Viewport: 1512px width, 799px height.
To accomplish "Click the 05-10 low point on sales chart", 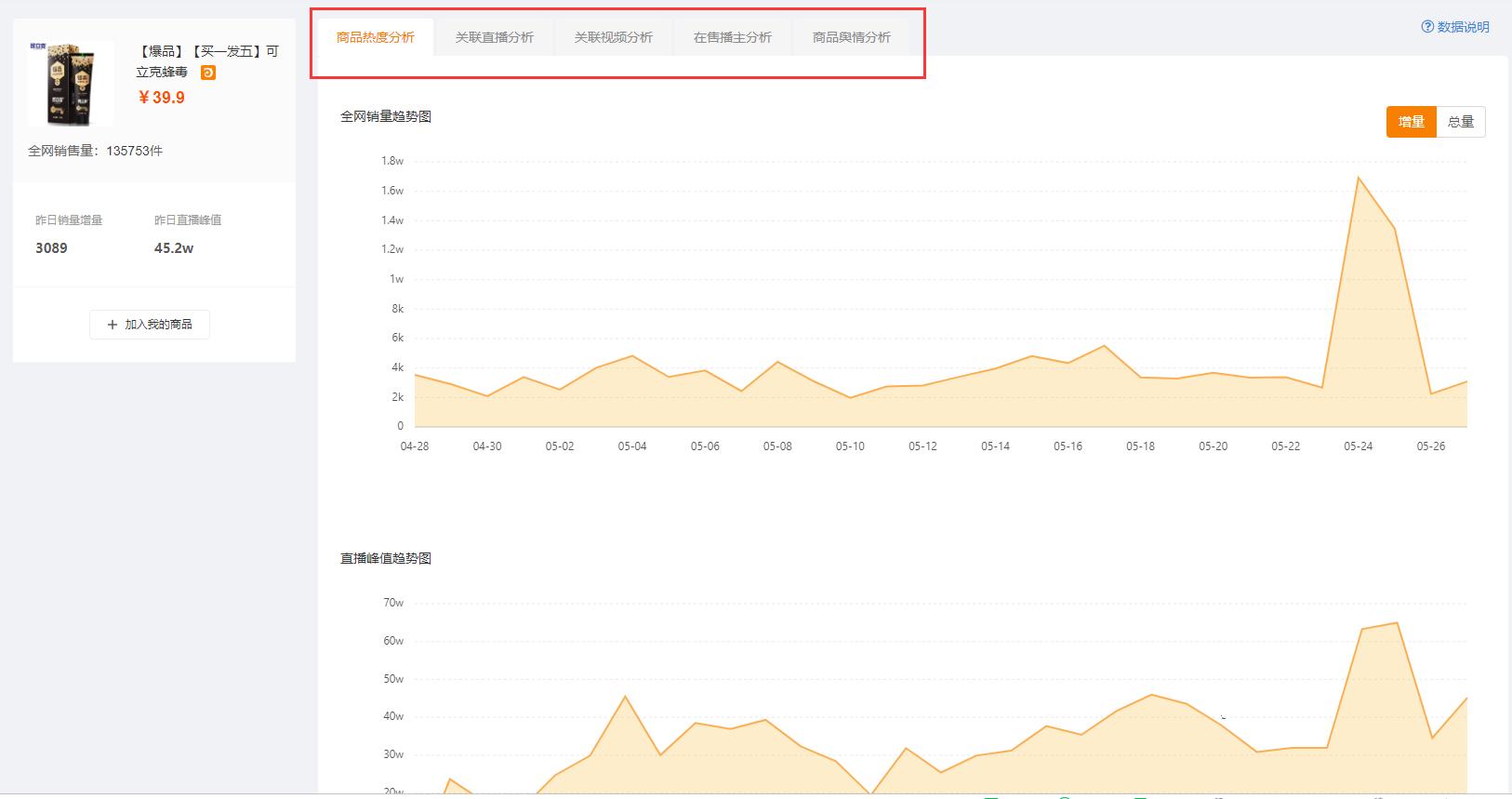I will [x=850, y=398].
